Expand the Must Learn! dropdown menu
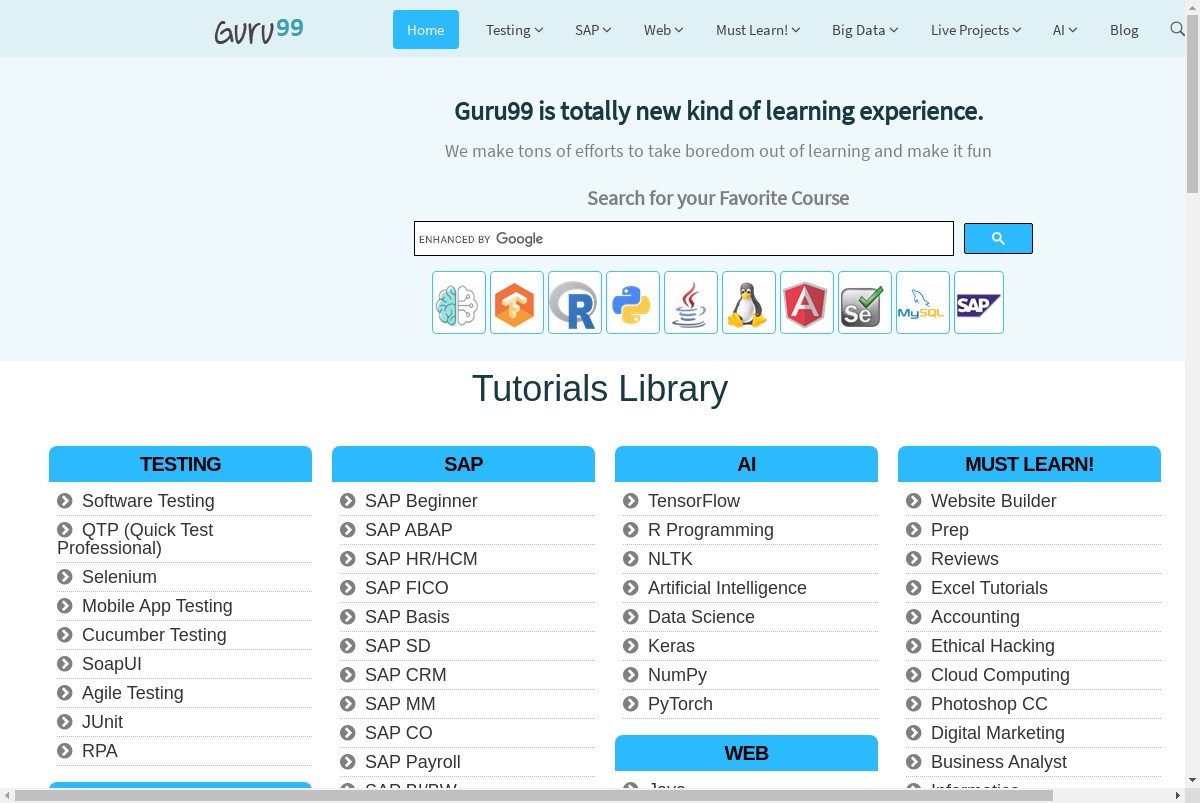Viewport: 1200px width, 803px height. click(x=758, y=30)
